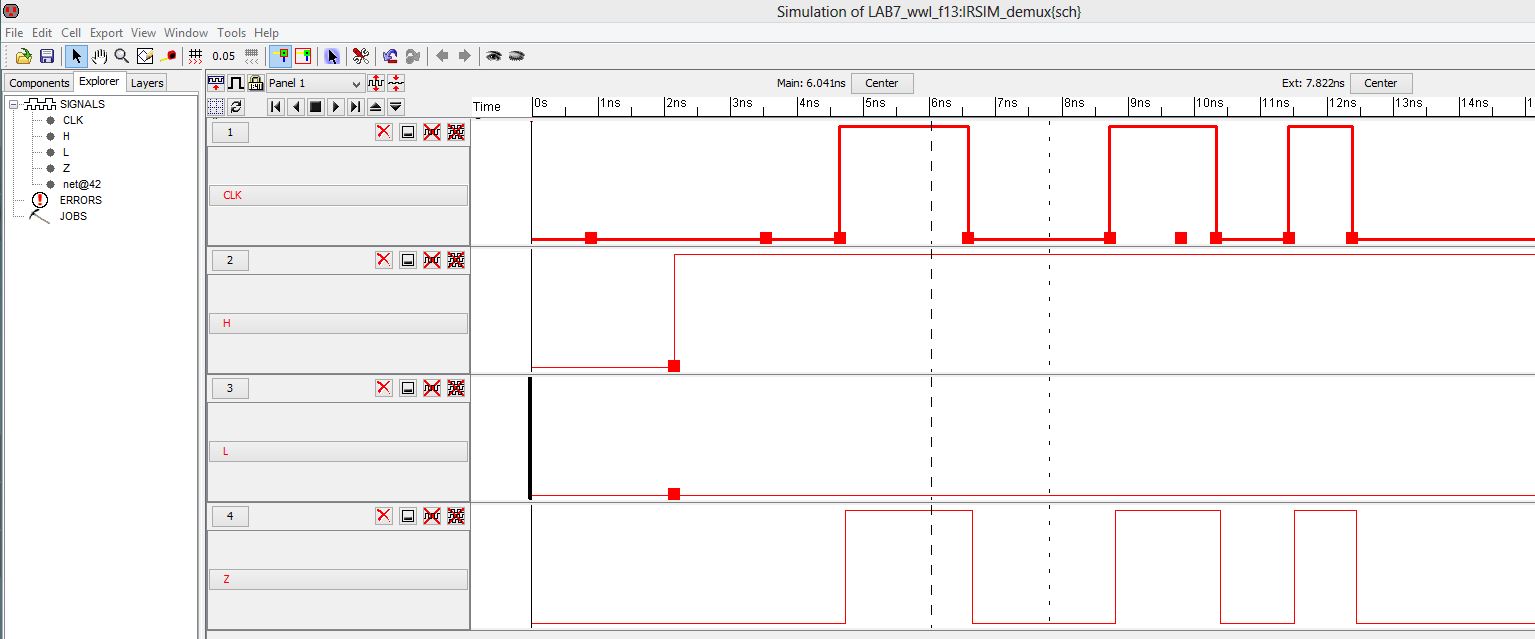Open the Panel 1 dropdown
The image size is (1535, 639).
[x=315, y=83]
